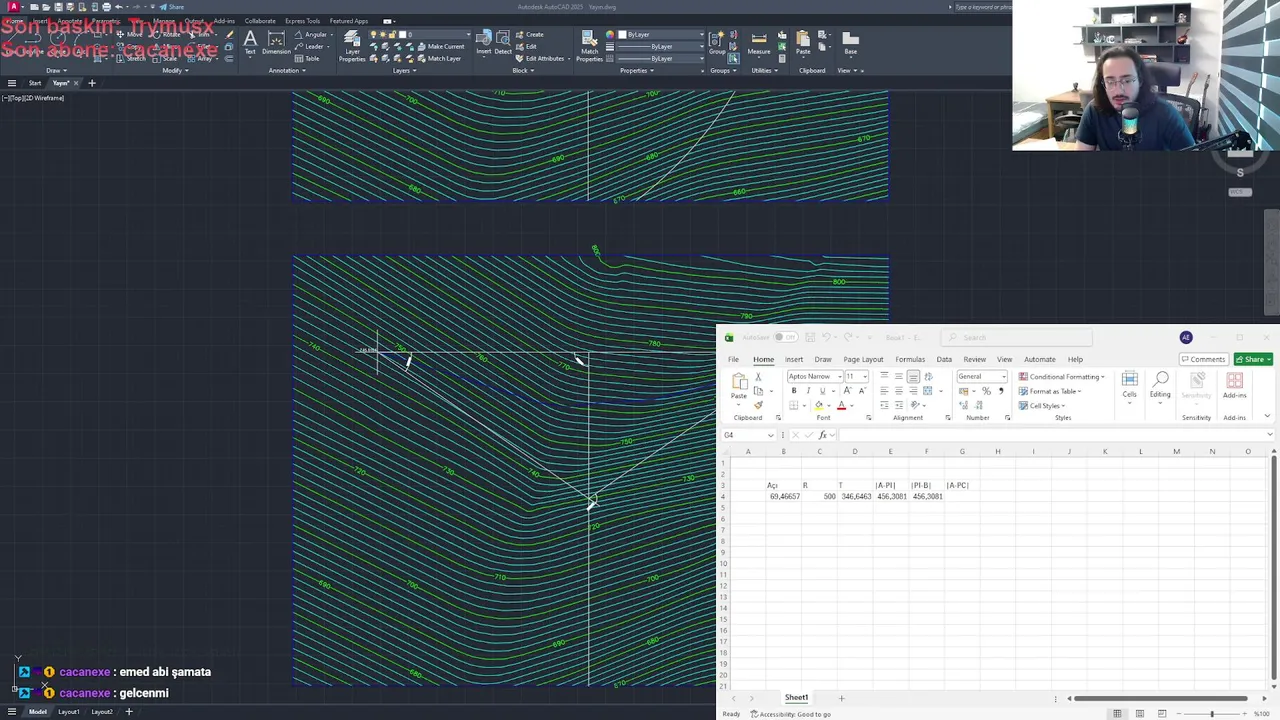Select Excel cell containing 69,46657

pos(784,497)
